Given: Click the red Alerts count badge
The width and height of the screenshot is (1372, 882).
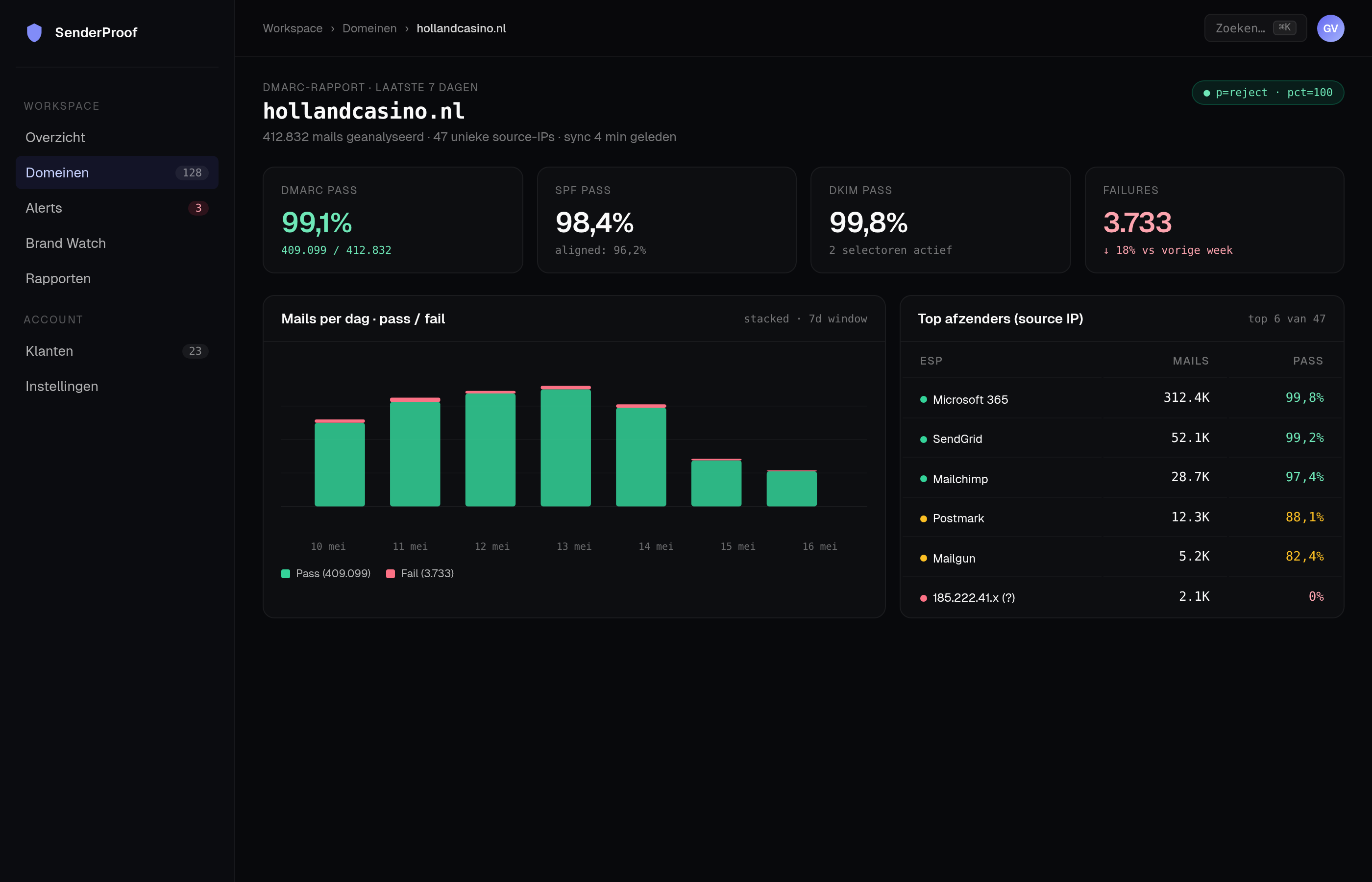Looking at the screenshot, I should pyautogui.click(x=198, y=208).
